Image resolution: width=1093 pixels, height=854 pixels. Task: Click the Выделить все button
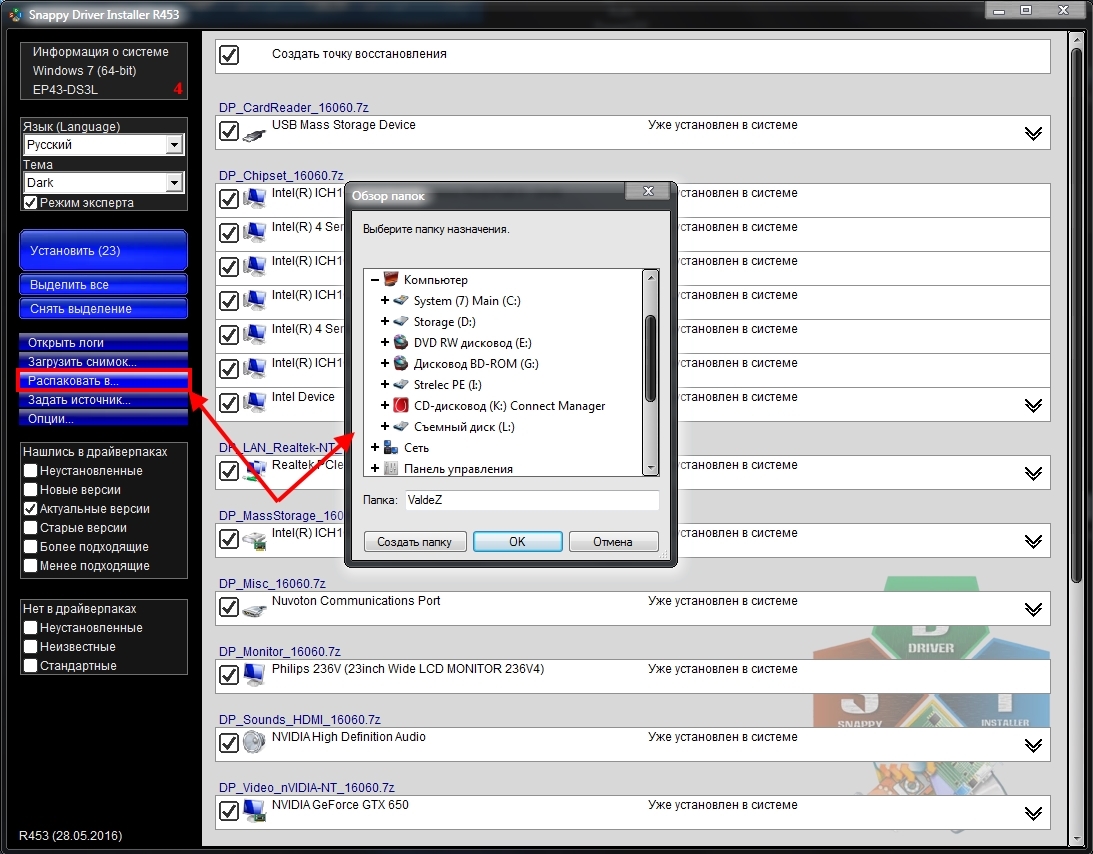point(103,284)
